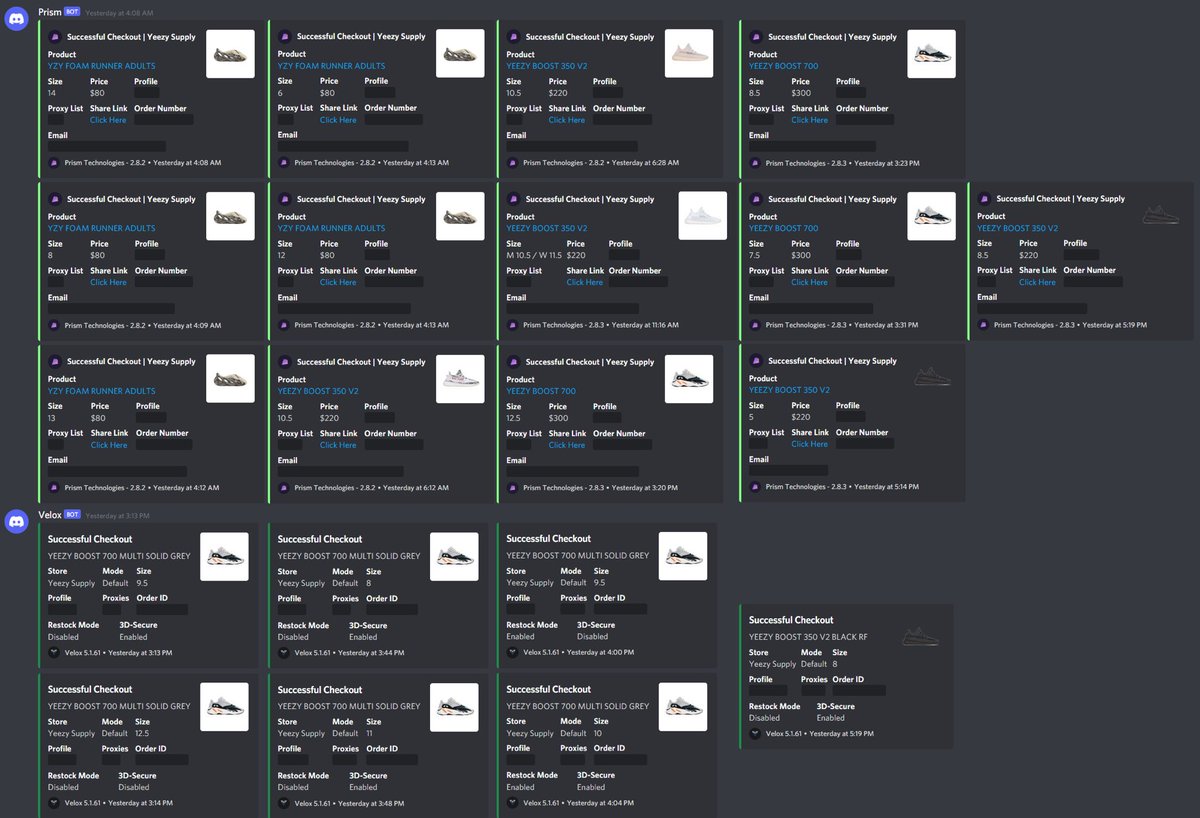Click Prism footer icon beside 3:23 PM timestamp
This screenshot has width=1200, height=818.
point(755,163)
